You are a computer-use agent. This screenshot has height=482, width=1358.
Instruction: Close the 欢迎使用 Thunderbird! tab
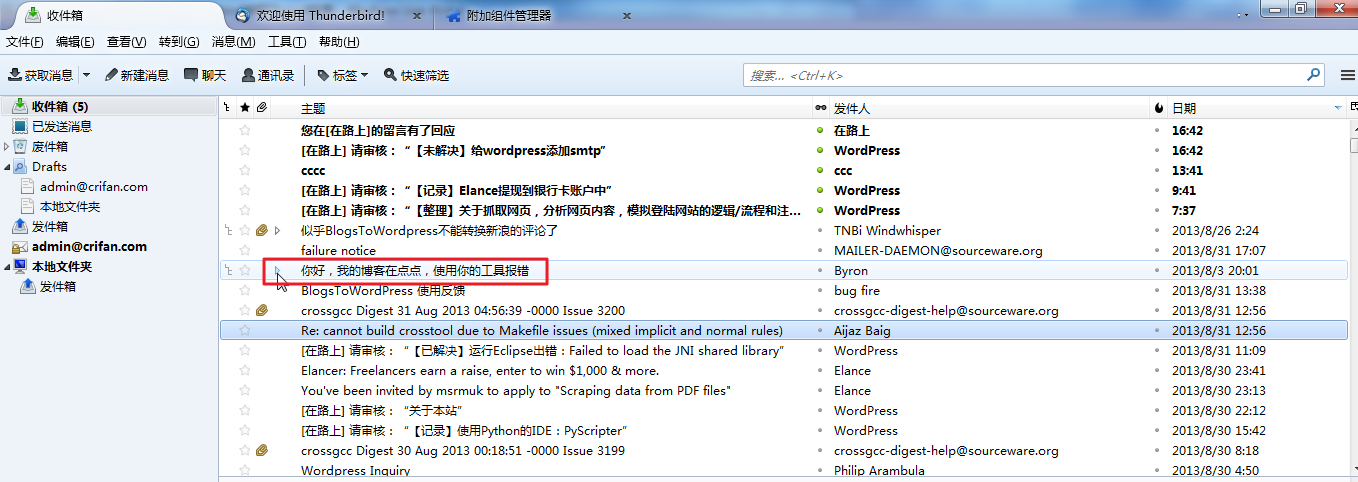pyautogui.click(x=416, y=16)
